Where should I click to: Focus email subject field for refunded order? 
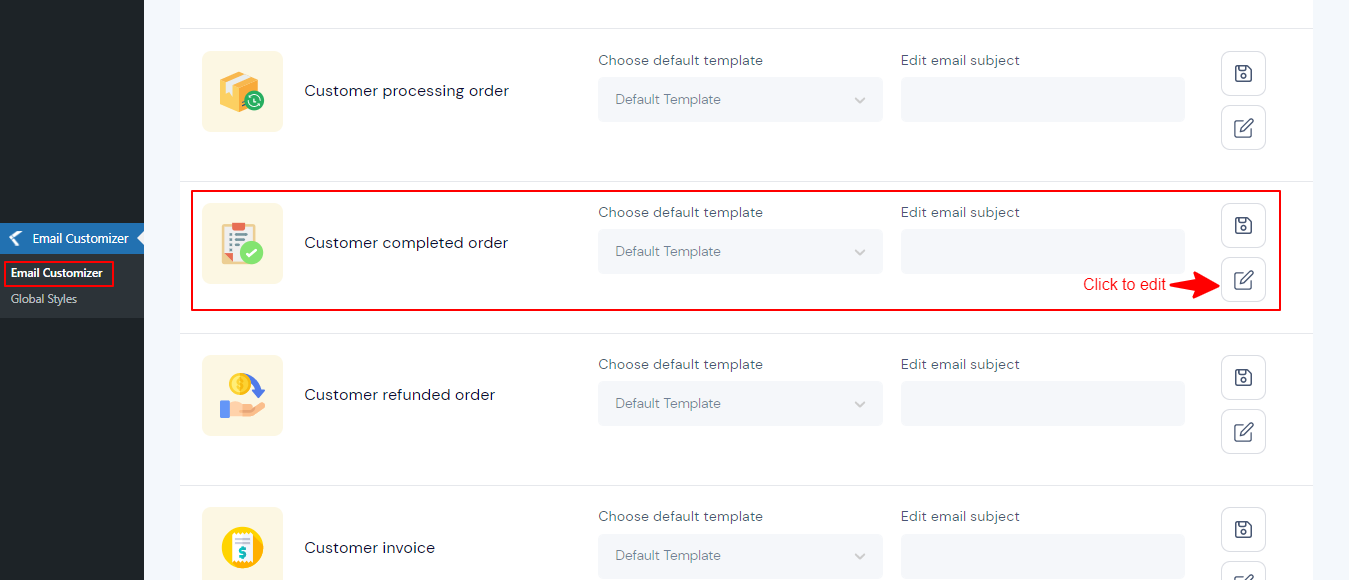(x=1042, y=403)
